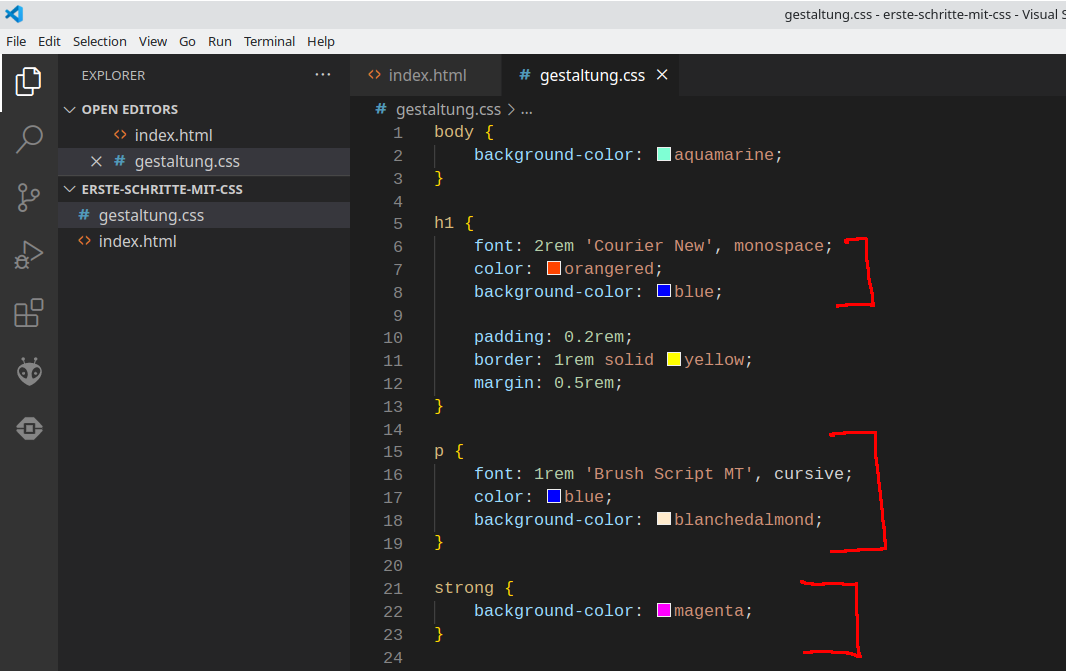Open the Explorer More Actions menu
1066x671 pixels.
(x=323, y=75)
